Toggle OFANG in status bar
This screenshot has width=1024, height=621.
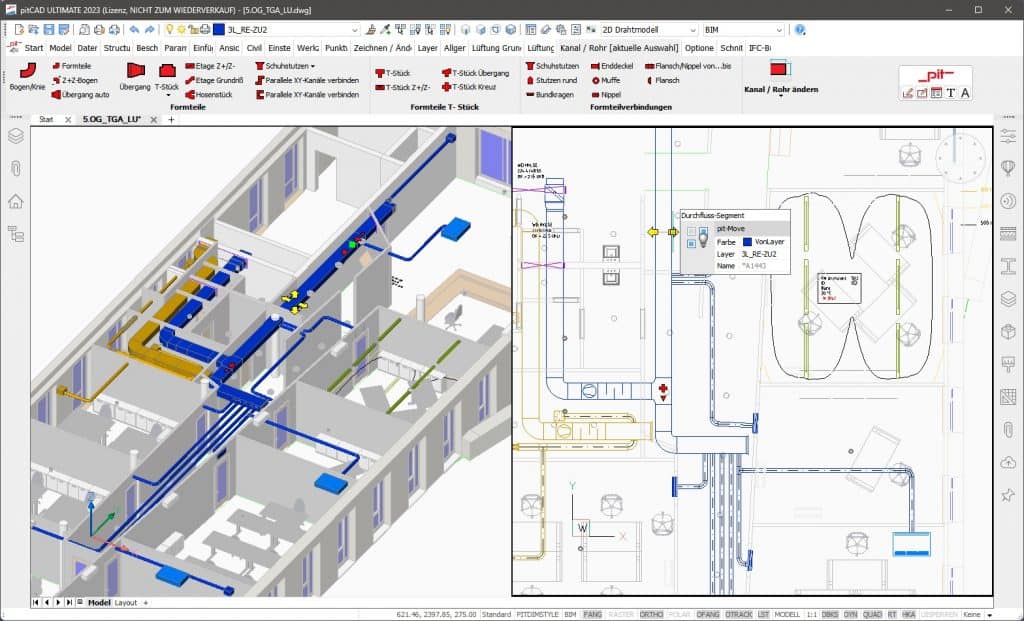coord(708,614)
